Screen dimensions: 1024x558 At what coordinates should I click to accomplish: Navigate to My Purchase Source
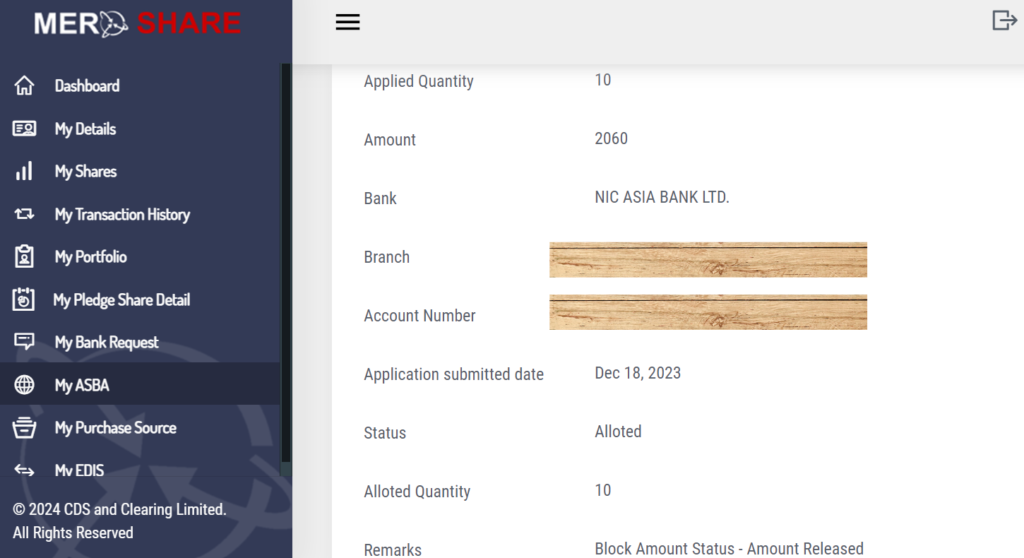click(116, 428)
